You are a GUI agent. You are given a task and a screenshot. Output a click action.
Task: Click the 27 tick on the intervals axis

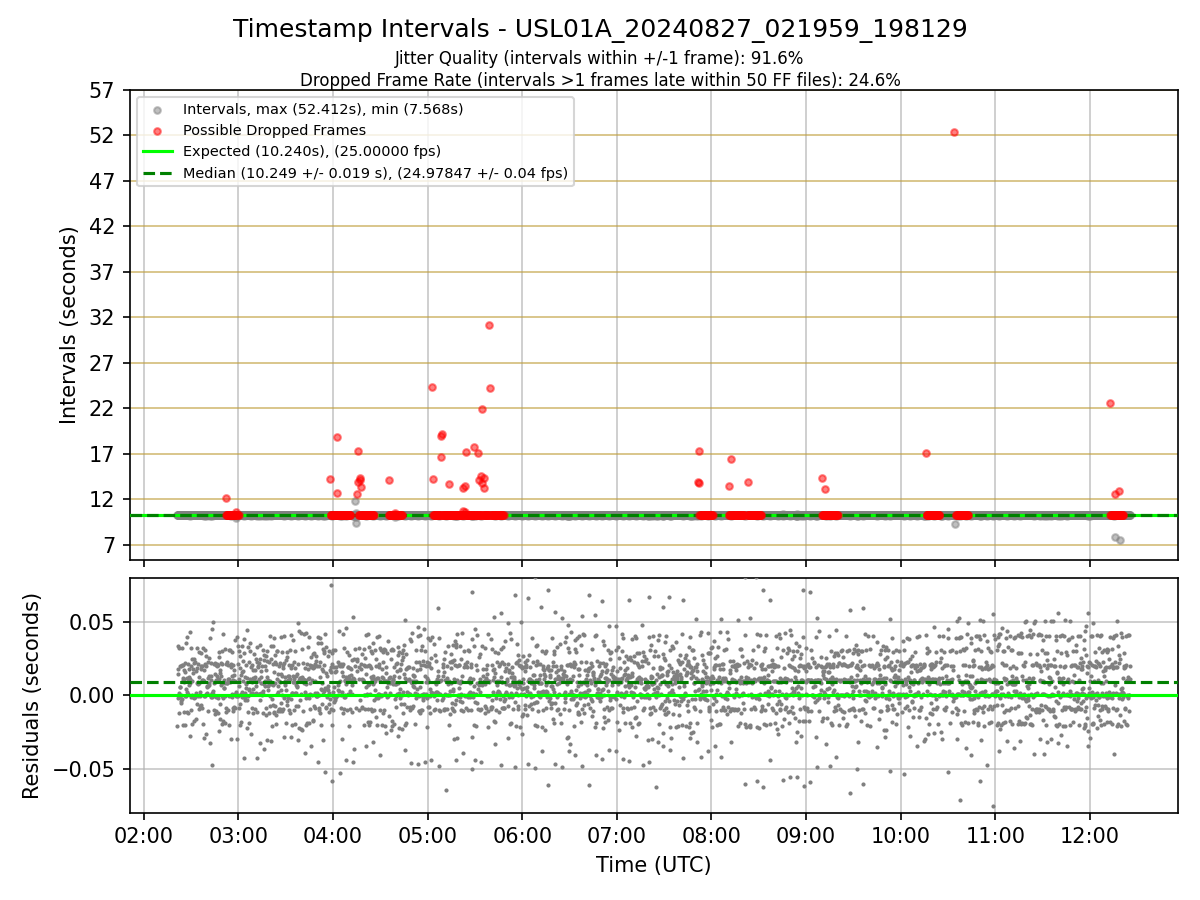point(102,363)
